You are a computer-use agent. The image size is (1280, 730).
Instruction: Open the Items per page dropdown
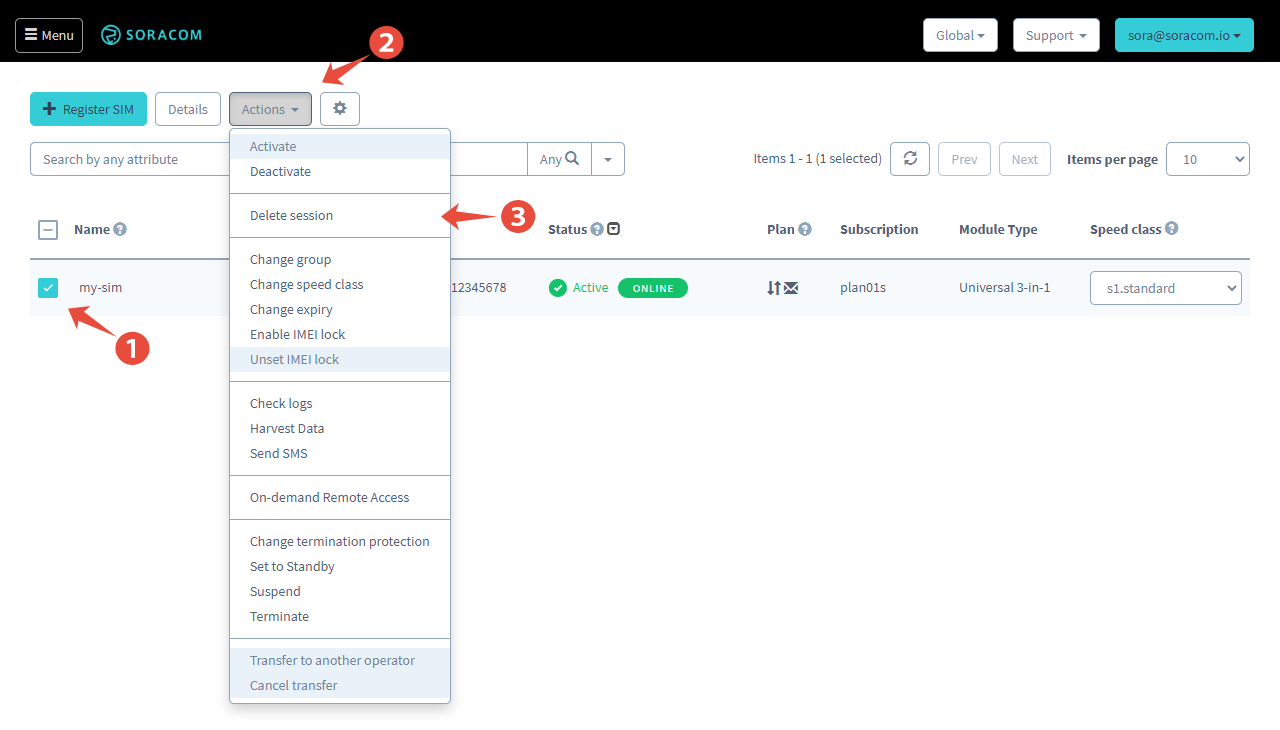1207,159
